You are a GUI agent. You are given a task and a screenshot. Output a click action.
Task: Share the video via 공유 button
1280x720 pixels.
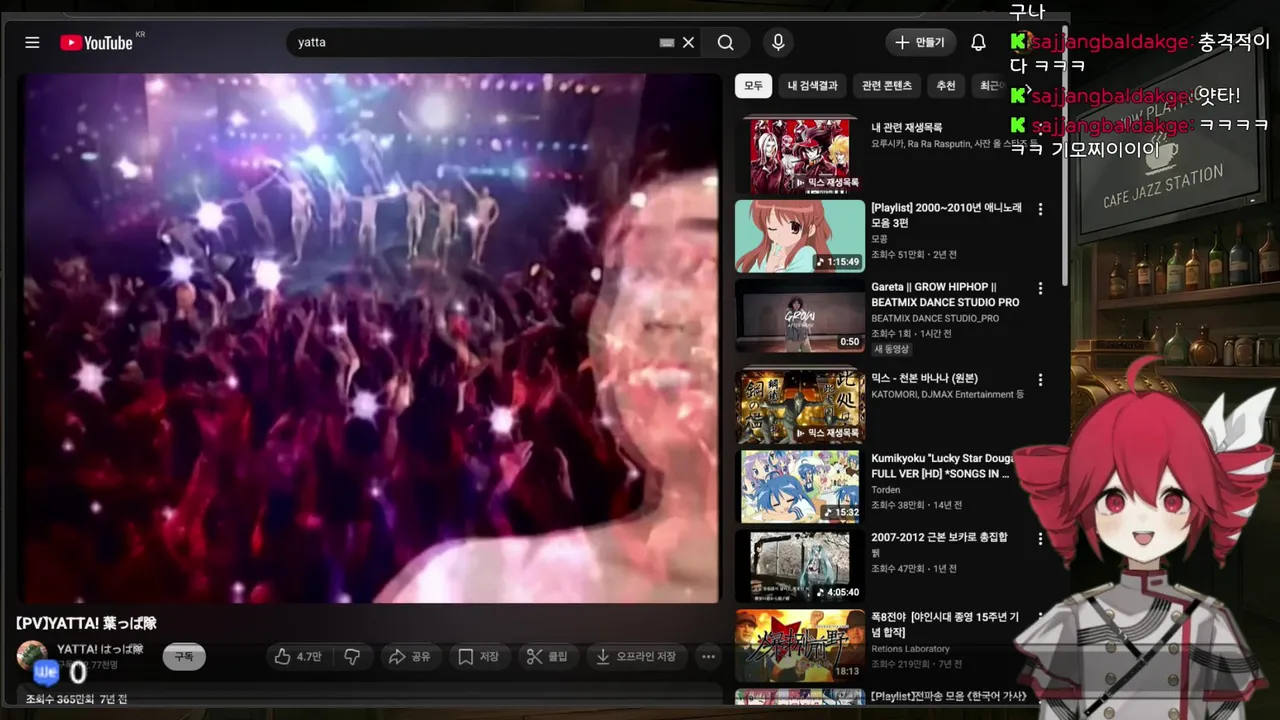tap(409, 657)
